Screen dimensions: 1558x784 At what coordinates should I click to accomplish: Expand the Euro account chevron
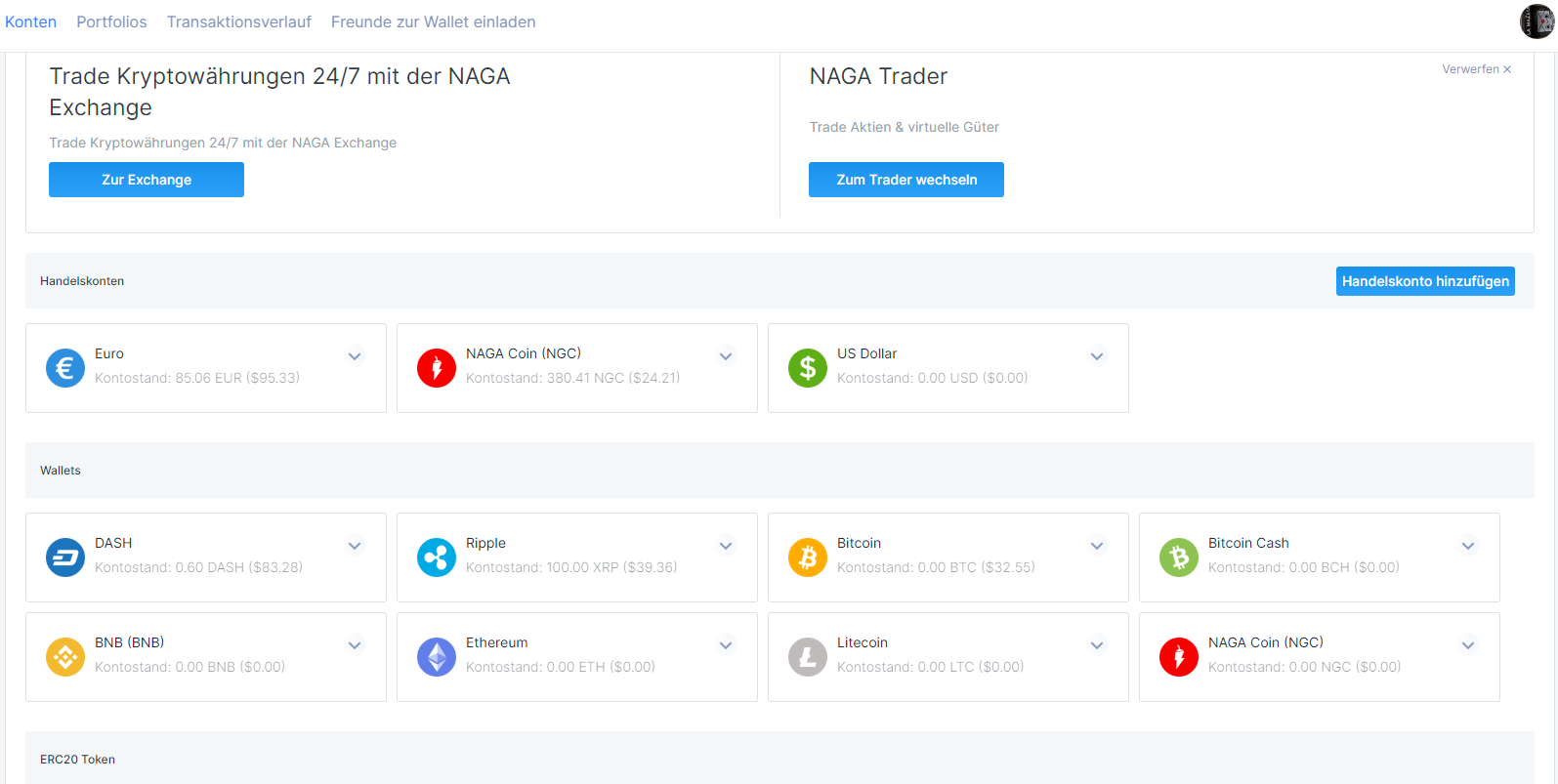click(356, 356)
